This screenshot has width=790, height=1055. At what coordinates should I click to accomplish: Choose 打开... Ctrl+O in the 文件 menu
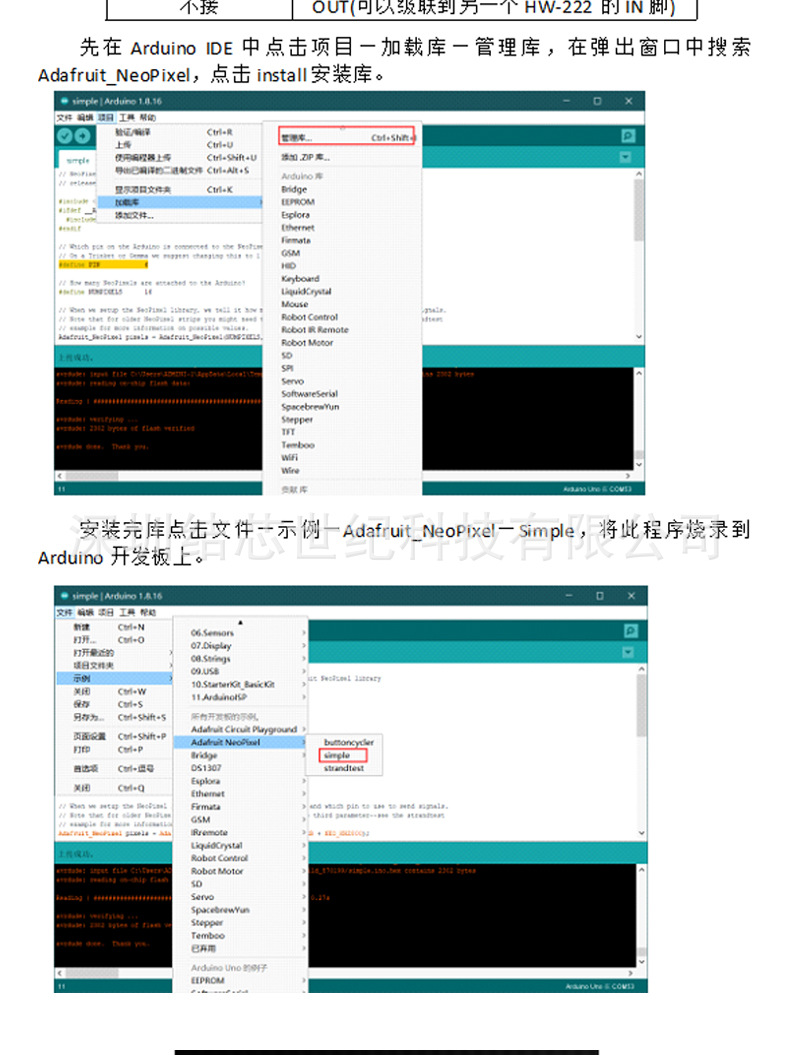coord(114,640)
